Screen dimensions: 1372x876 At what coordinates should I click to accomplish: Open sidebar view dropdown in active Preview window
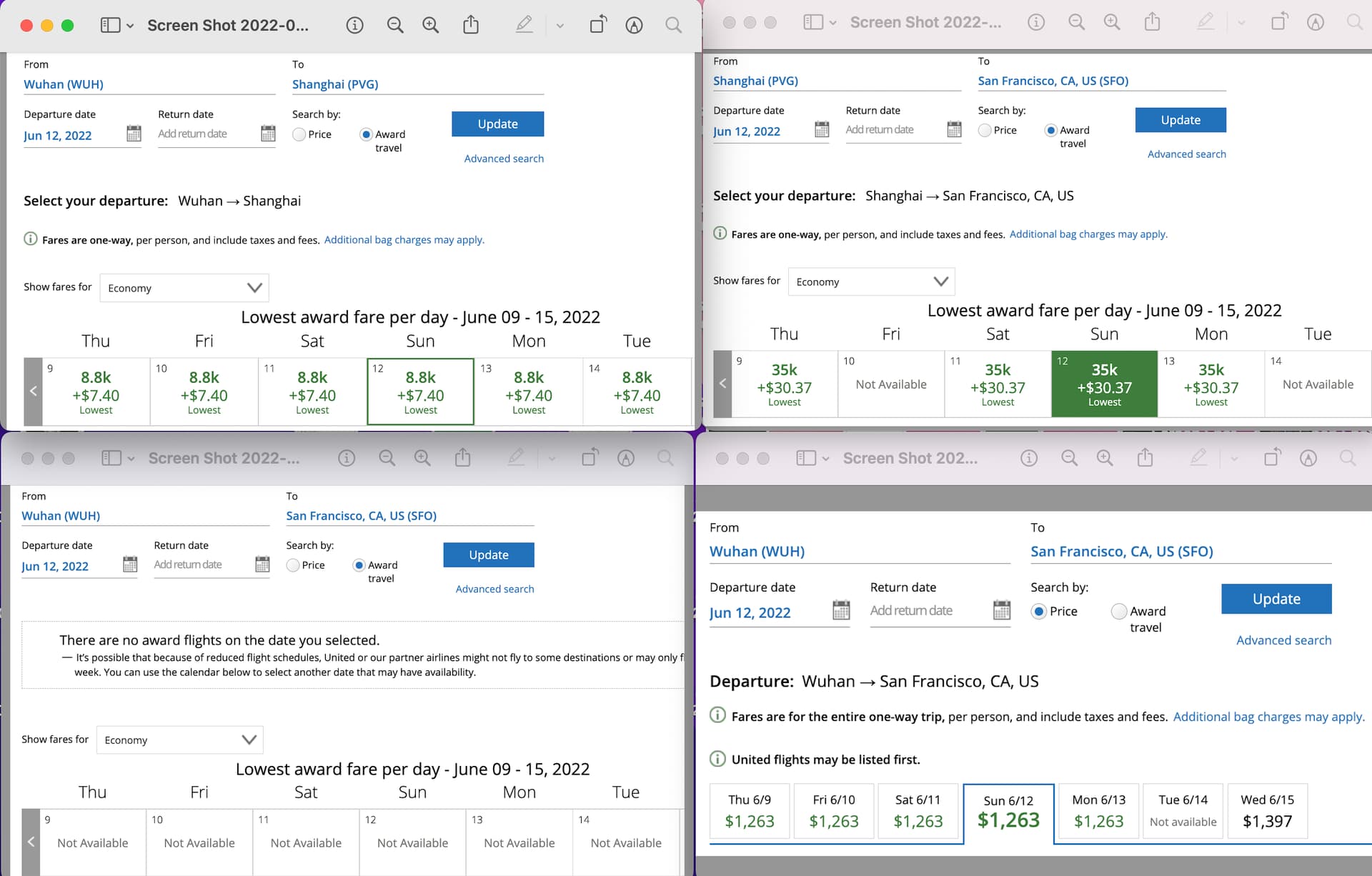[x=117, y=26]
